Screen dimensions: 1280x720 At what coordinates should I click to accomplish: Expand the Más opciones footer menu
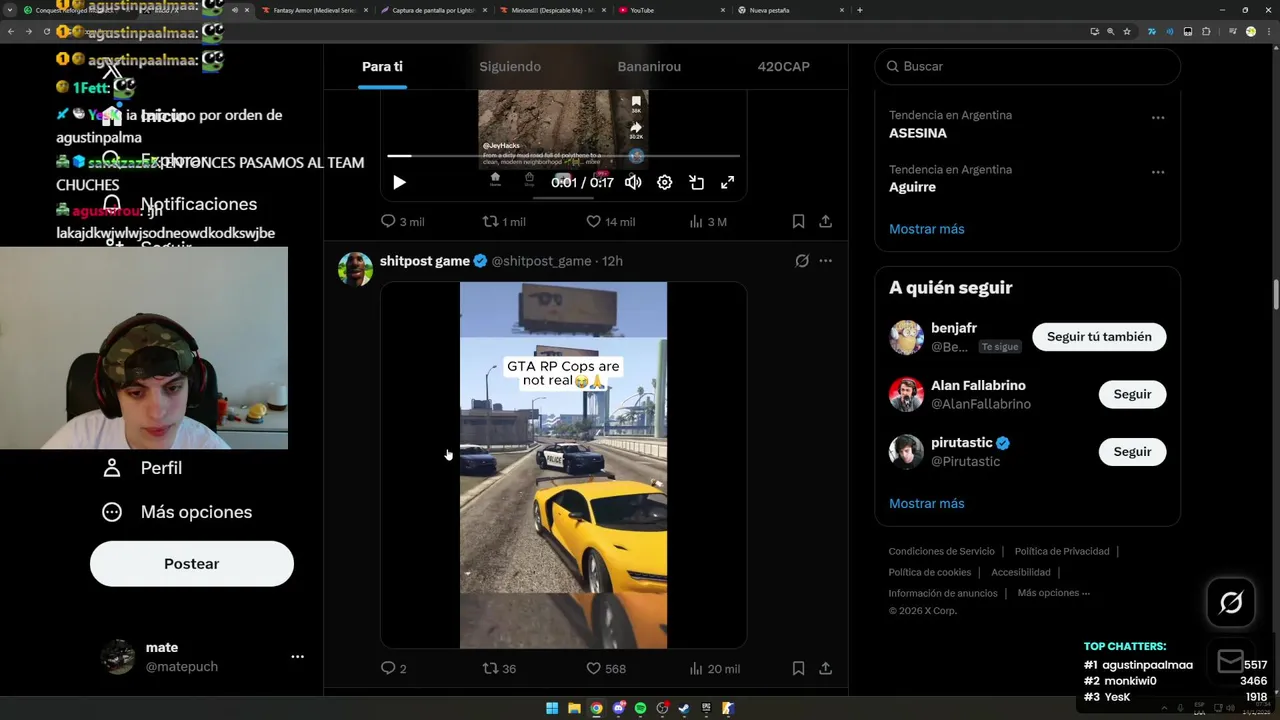click(x=1054, y=593)
